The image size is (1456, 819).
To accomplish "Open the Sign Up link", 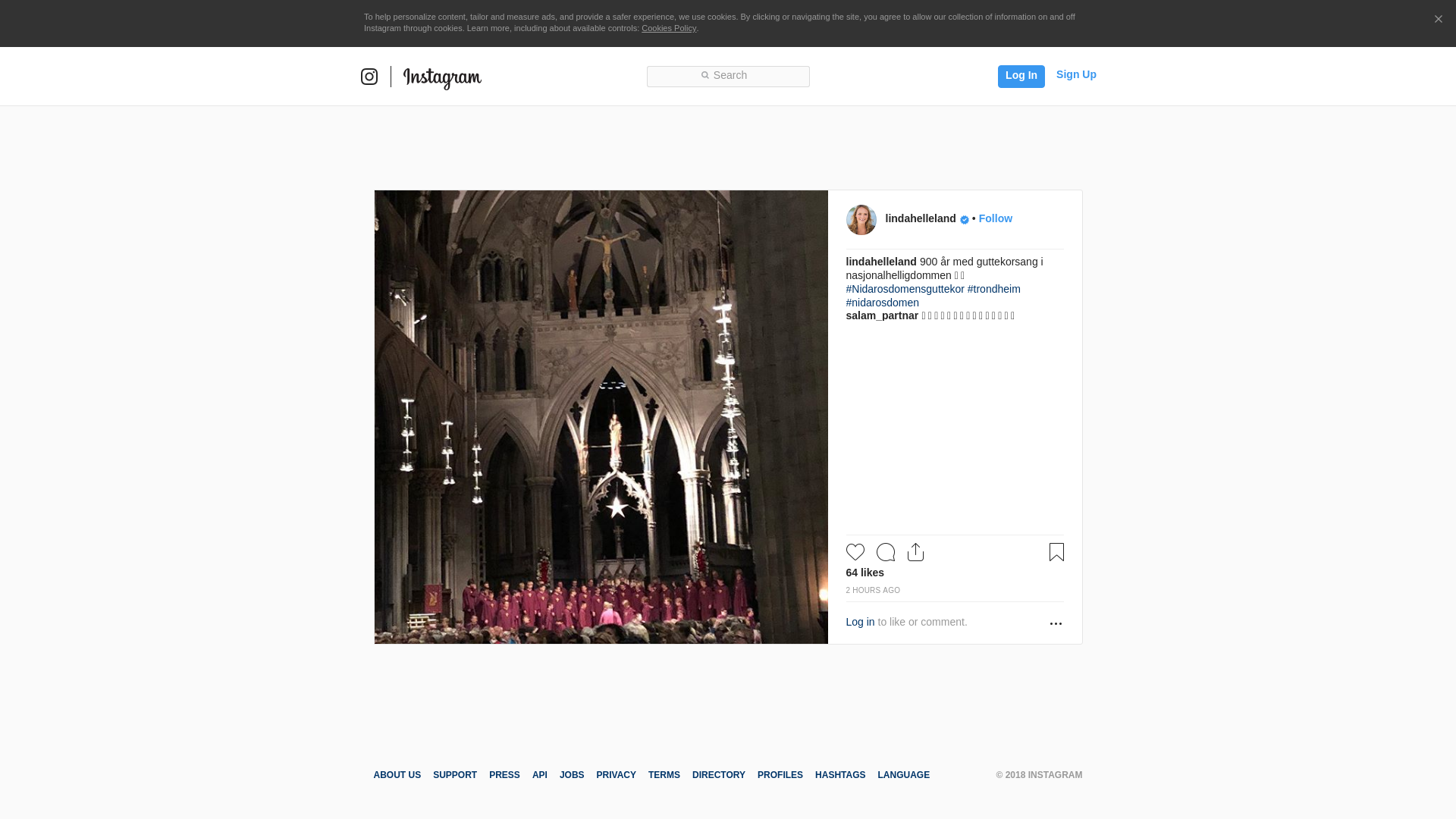I will [x=1075, y=74].
